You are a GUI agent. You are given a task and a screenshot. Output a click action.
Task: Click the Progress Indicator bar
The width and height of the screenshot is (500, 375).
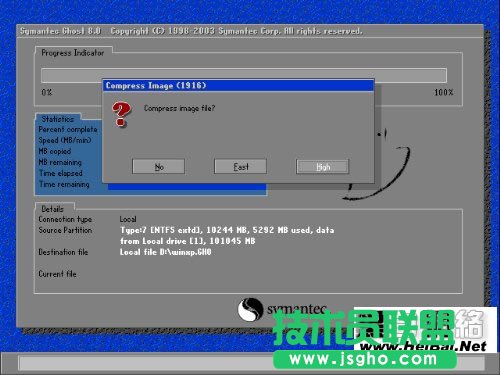tap(244, 75)
